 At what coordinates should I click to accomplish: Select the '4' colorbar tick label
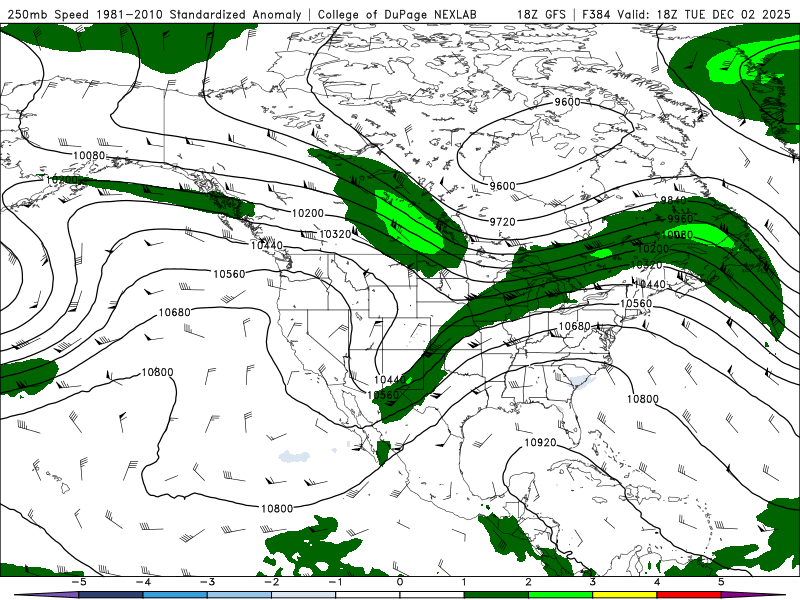pyautogui.click(x=657, y=582)
